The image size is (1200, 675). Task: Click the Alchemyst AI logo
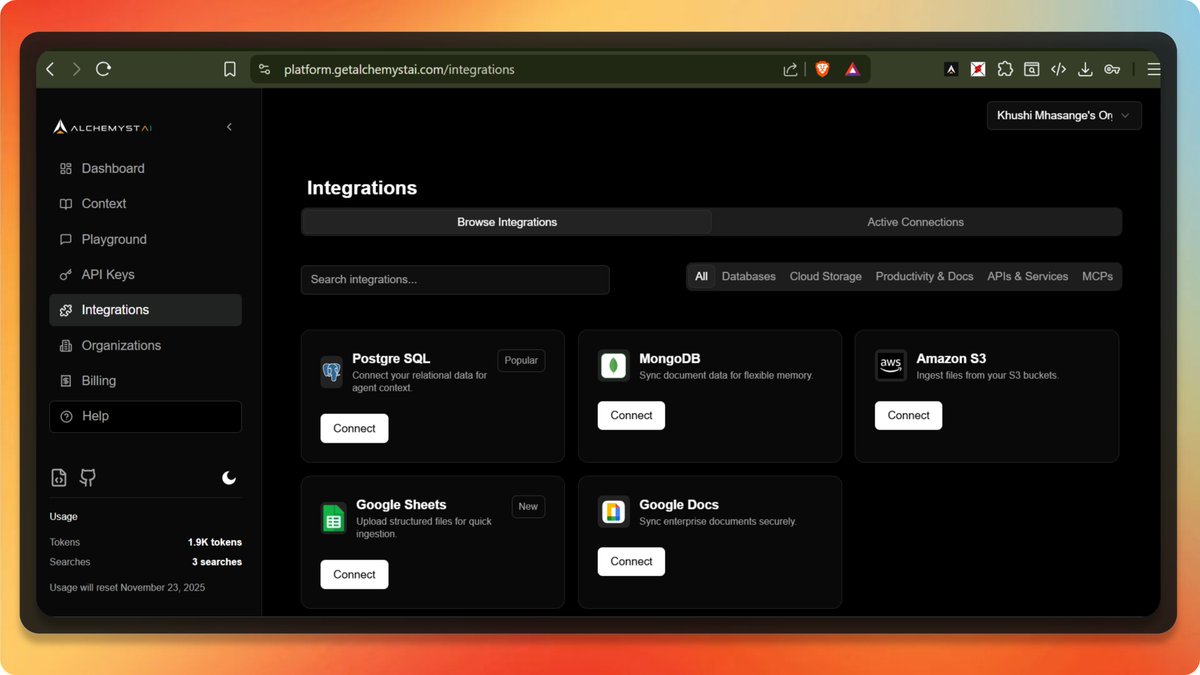103,127
